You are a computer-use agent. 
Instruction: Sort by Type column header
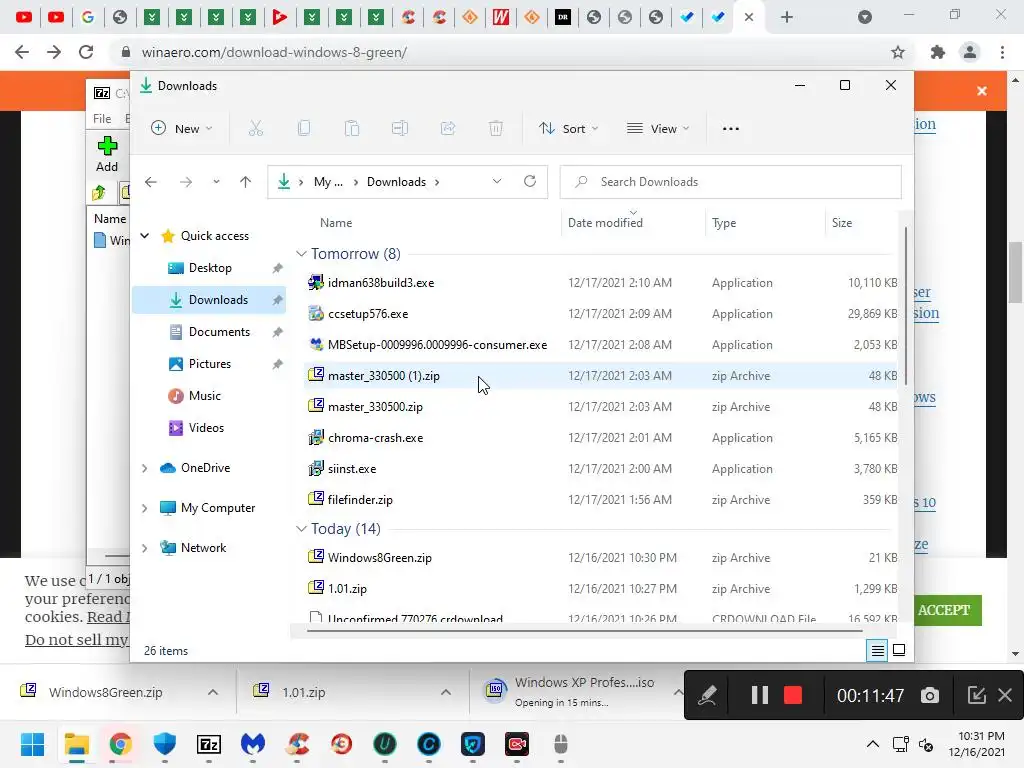point(724,223)
